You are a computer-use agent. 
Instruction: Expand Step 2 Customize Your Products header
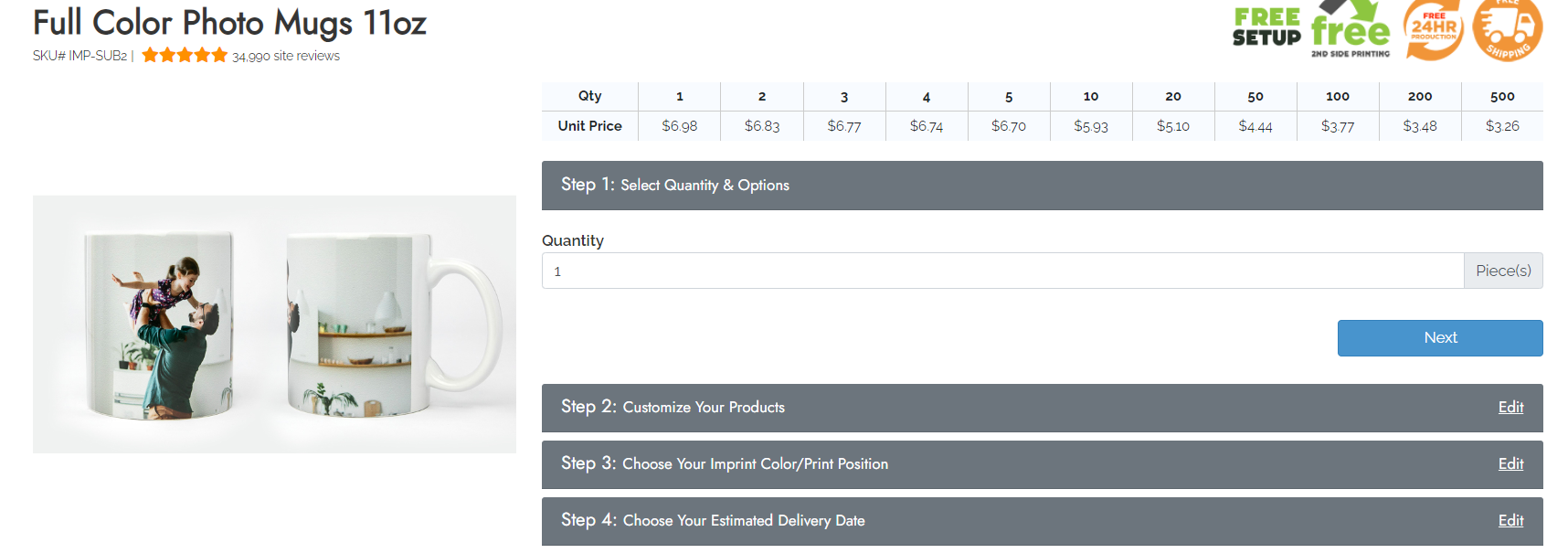pos(1042,408)
